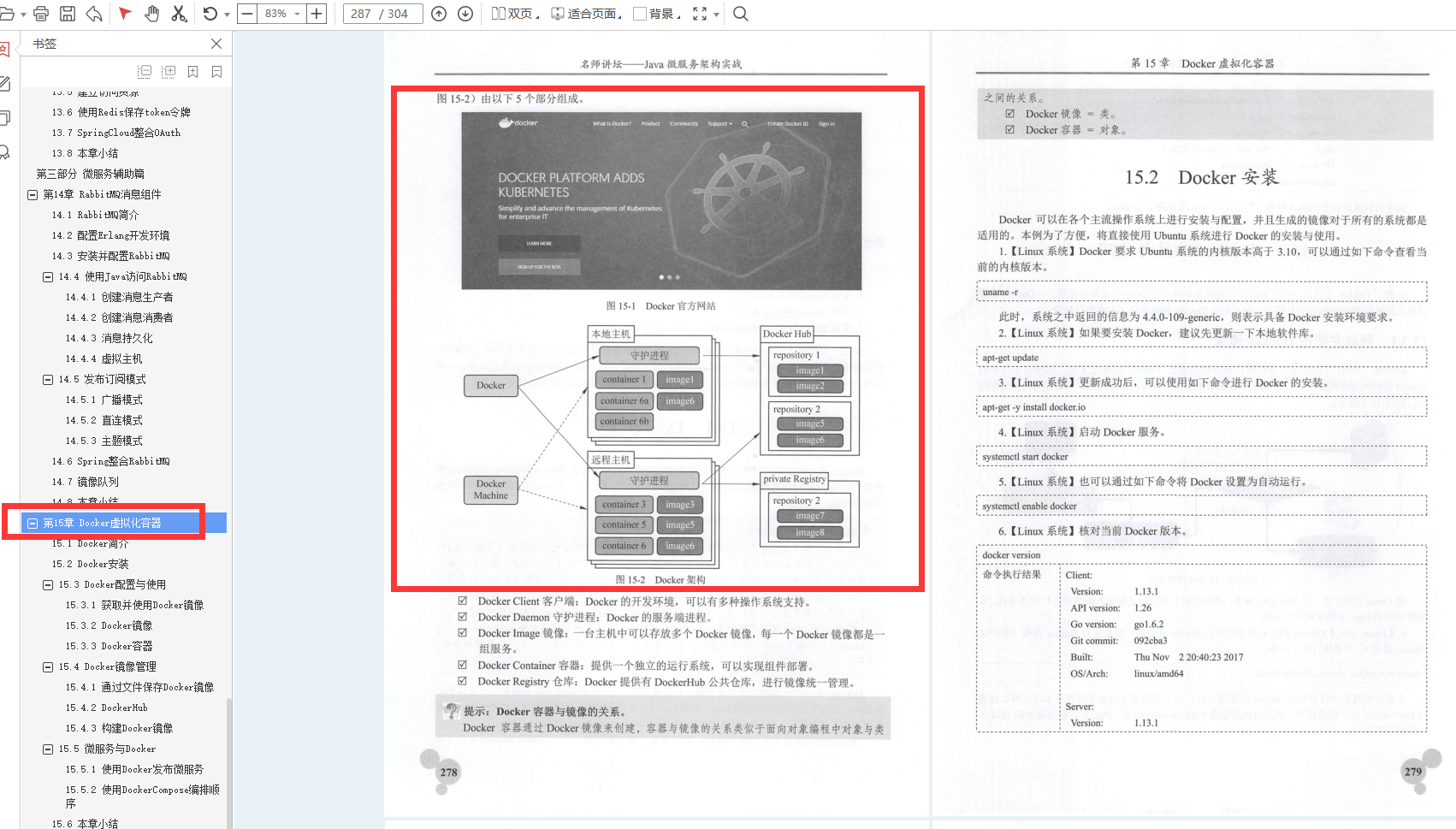Click the rotate page icon
This screenshot has width=1456, height=829.
(x=210, y=14)
